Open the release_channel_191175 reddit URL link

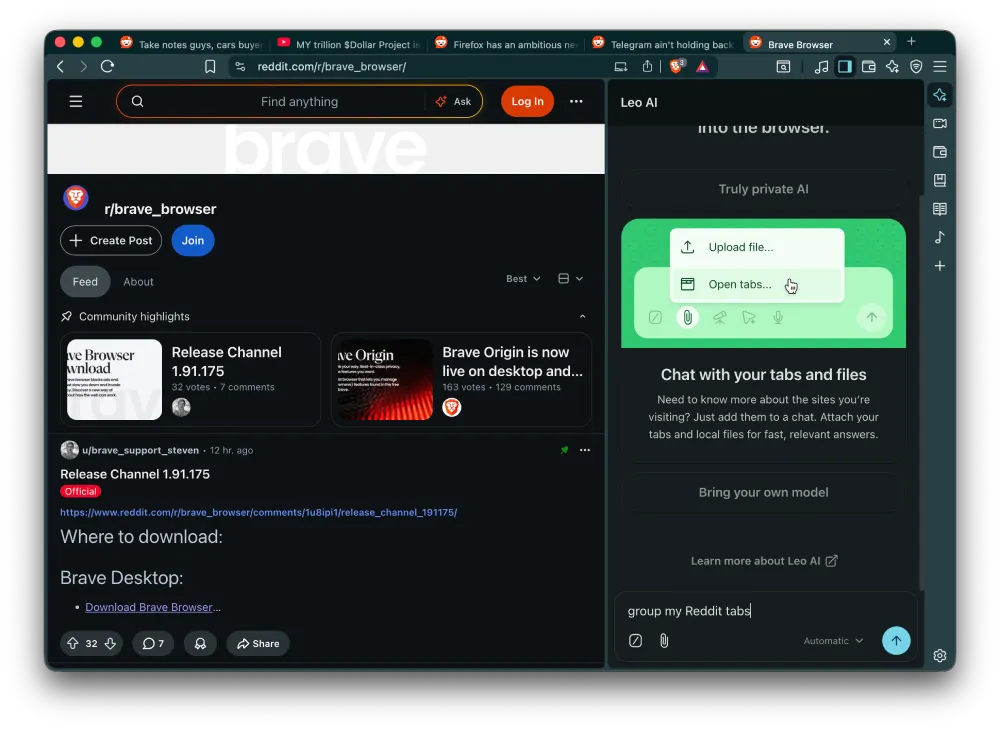pos(258,512)
